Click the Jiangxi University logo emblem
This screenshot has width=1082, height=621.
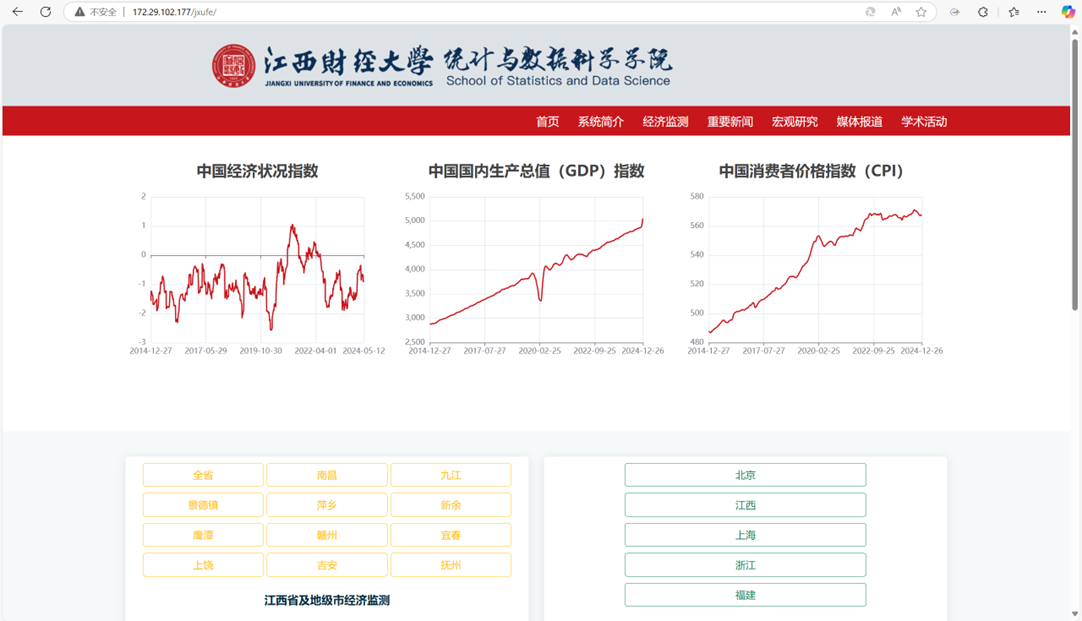pos(233,66)
